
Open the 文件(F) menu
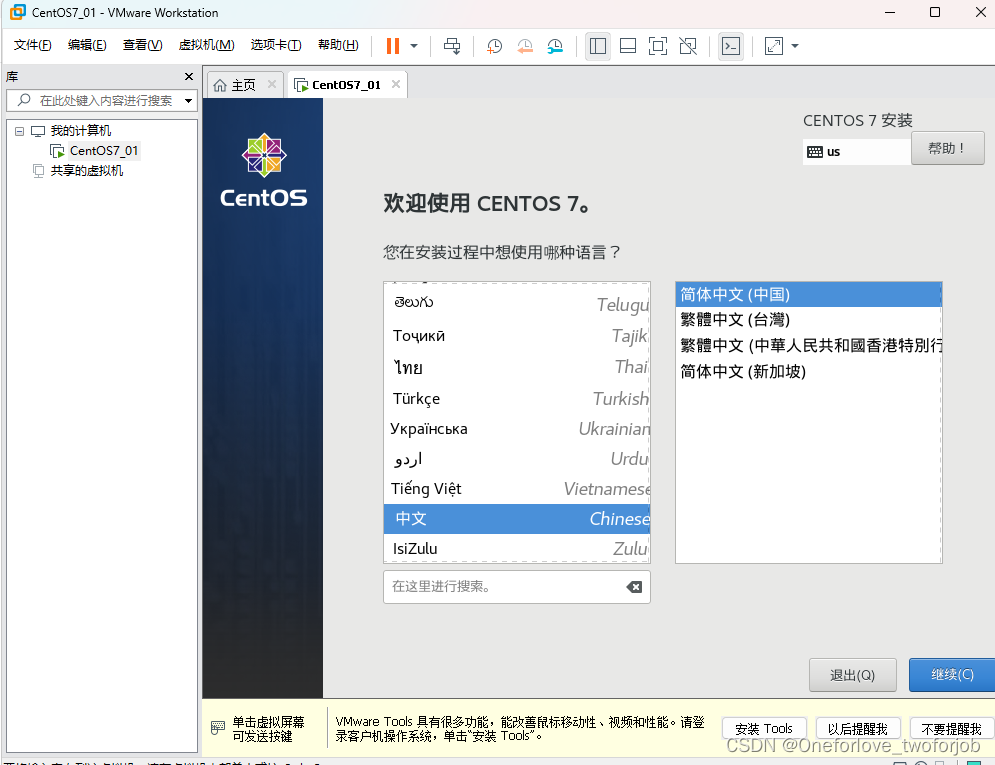coord(32,45)
